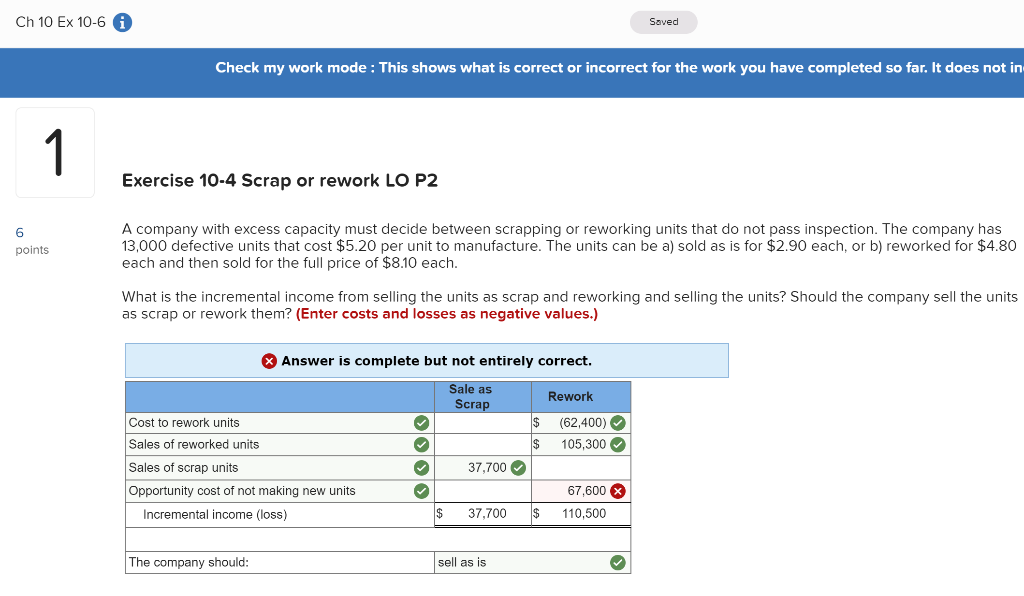Click 'Answer is complete but not entirely correct' message
Viewport: 1024px width, 596px height.
[436, 361]
